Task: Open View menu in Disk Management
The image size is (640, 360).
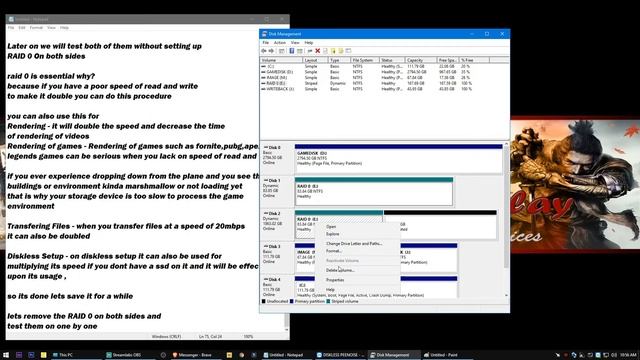Action: [295, 42]
